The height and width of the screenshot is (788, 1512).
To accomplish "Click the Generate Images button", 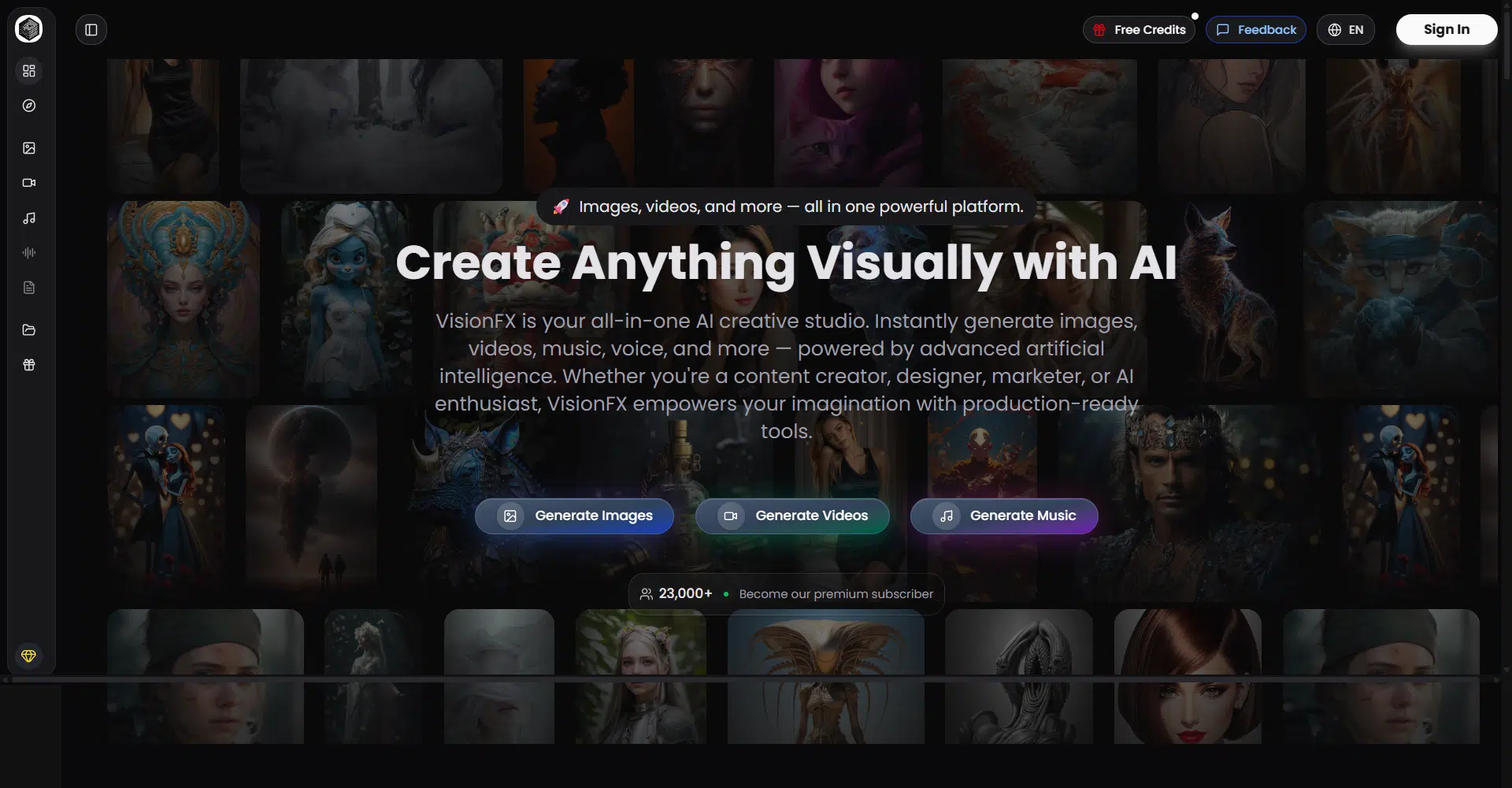I will [574, 516].
